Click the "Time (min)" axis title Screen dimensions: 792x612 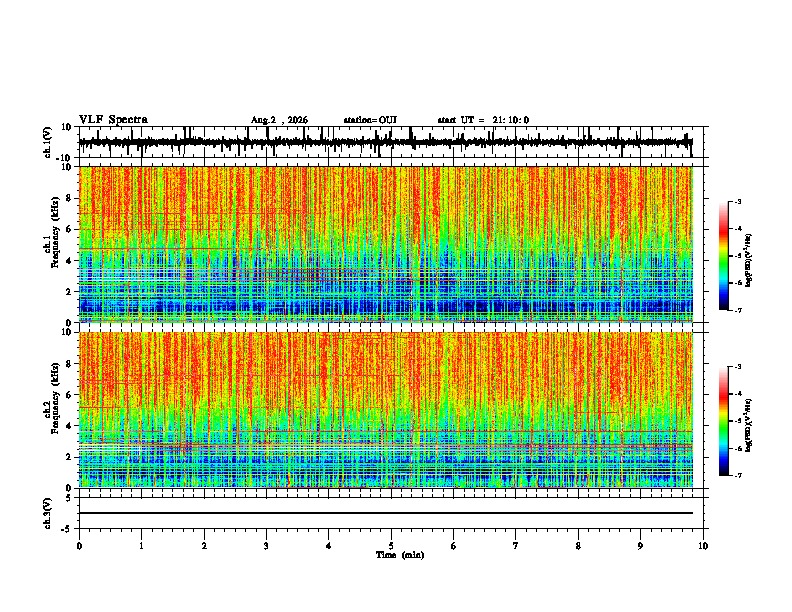pos(400,555)
